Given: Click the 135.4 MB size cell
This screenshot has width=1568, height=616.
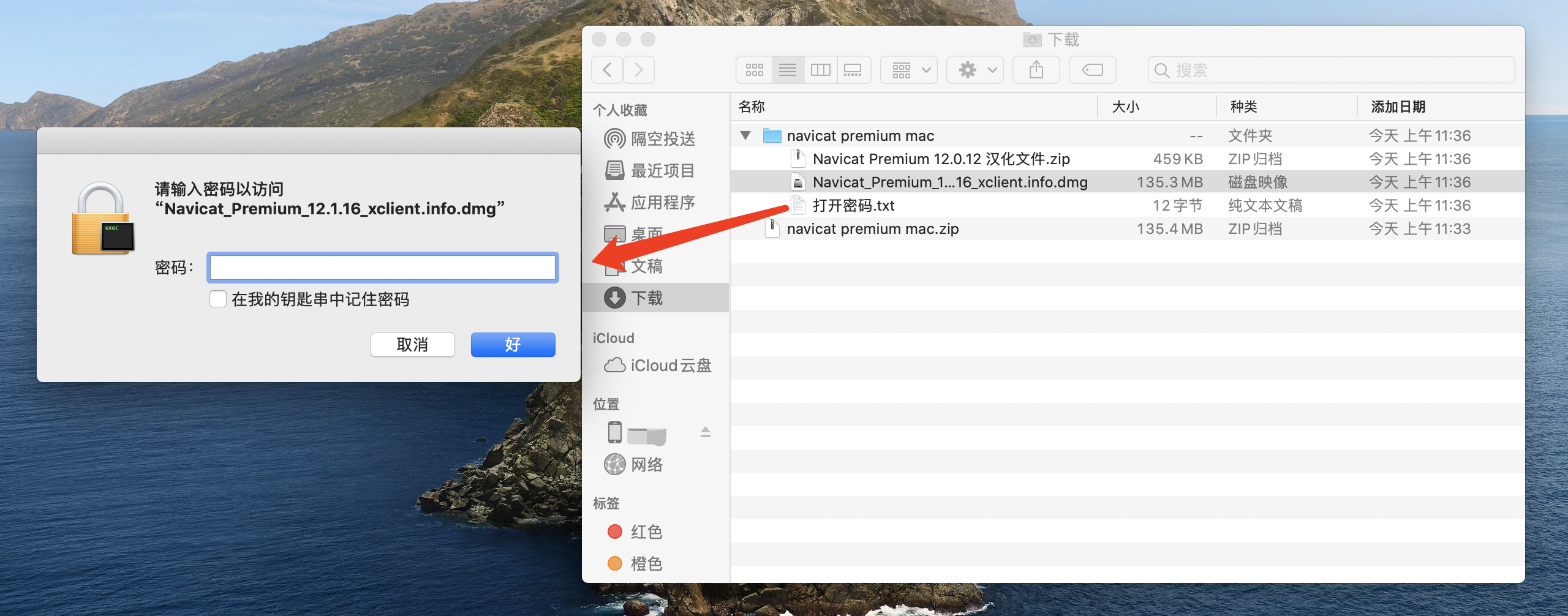Looking at the screenshot, I should 1169,229.
